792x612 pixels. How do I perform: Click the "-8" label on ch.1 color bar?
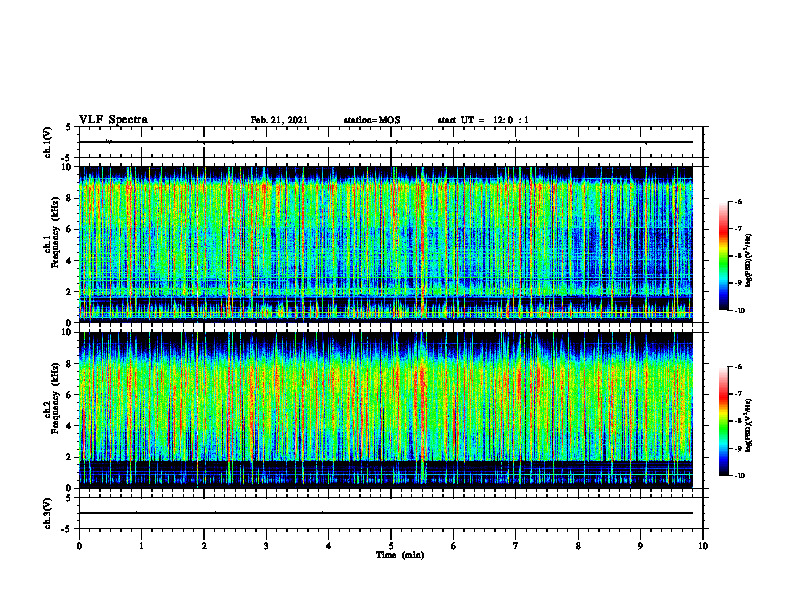pos(738,256)
